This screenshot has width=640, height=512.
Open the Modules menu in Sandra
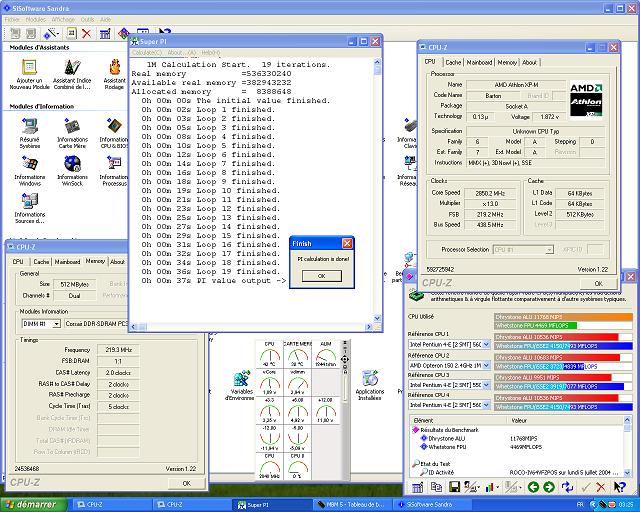[36, 19]
